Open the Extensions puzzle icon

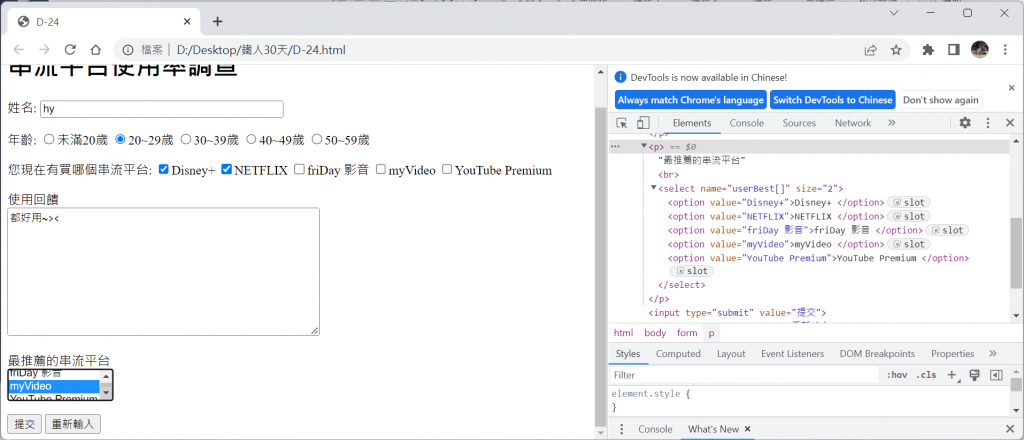click(x=928, y=50)
